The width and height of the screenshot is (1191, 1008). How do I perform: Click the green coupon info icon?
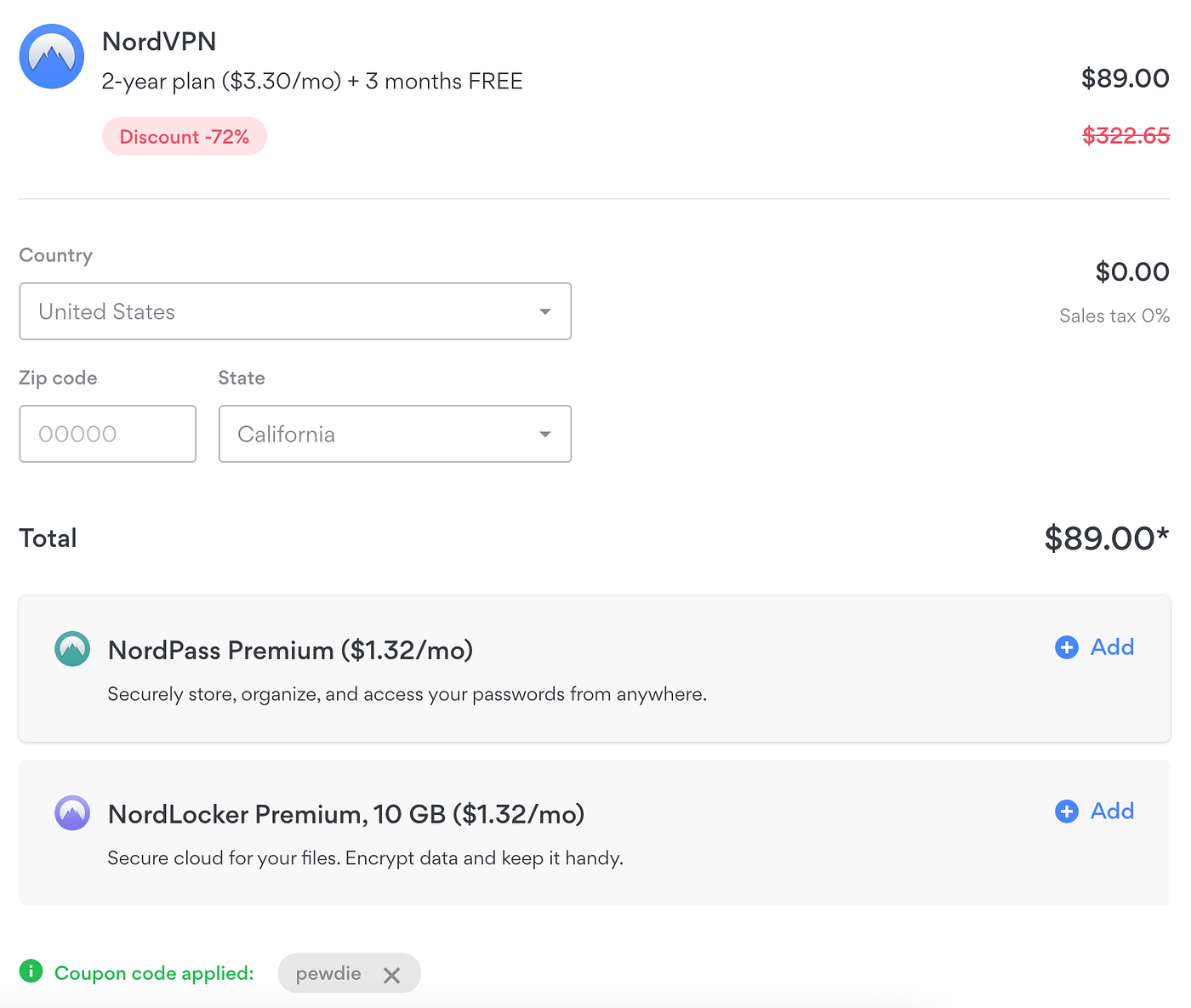[31, 971]
